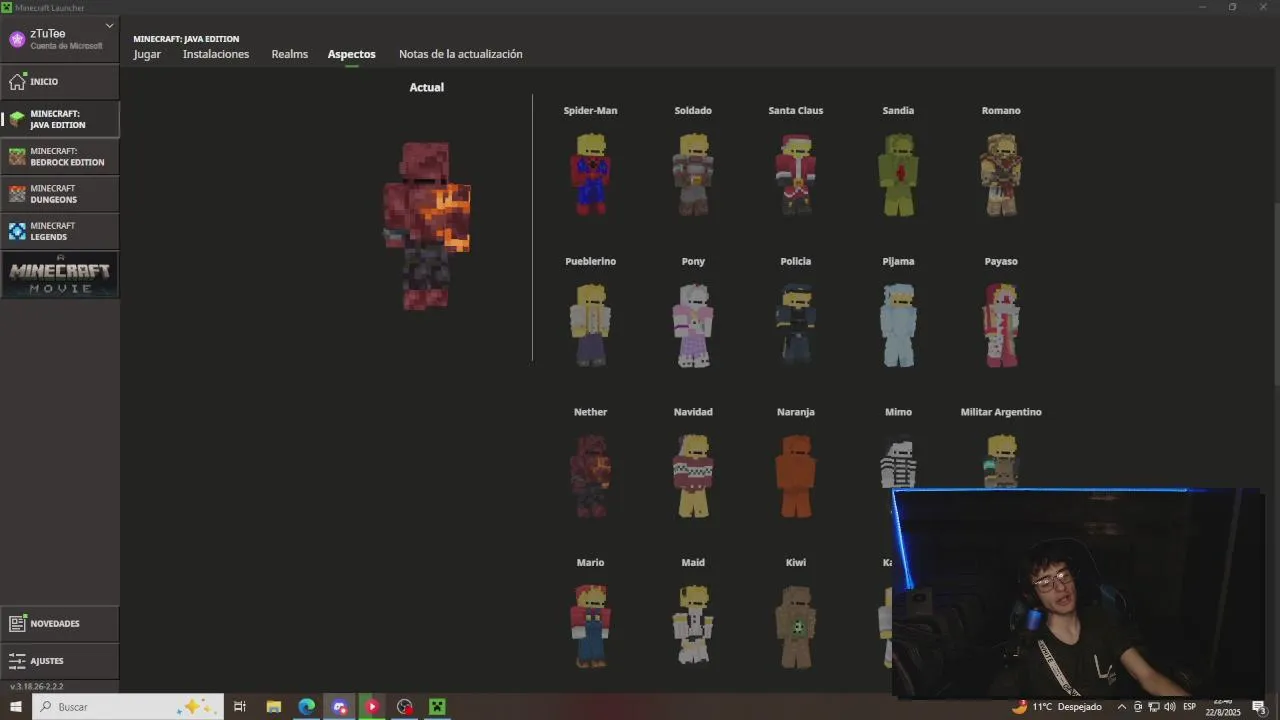Choose the Payaso skin

tap(1001, 325)
